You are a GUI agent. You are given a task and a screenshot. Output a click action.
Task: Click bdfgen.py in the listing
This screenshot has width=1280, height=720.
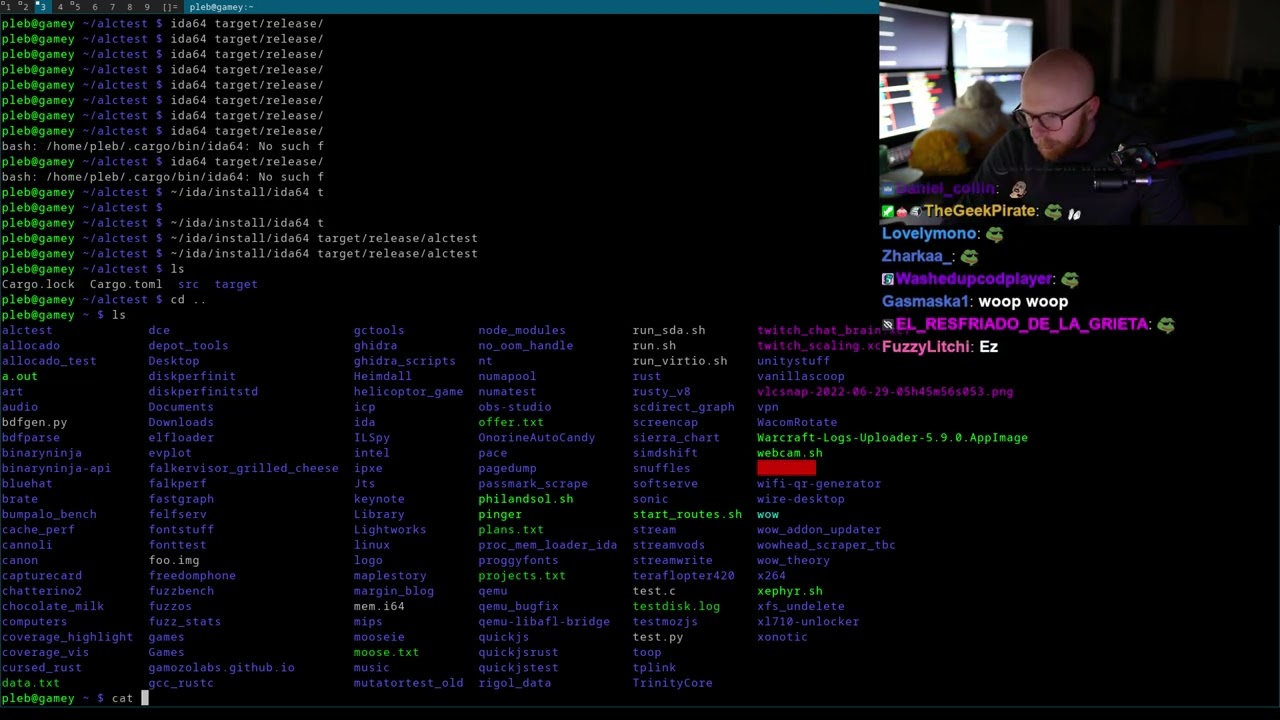[x=34, y=422]
